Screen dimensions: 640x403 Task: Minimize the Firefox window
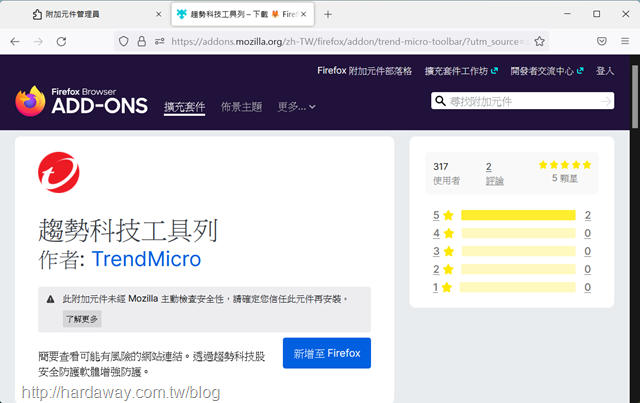(x=567, y=14)
